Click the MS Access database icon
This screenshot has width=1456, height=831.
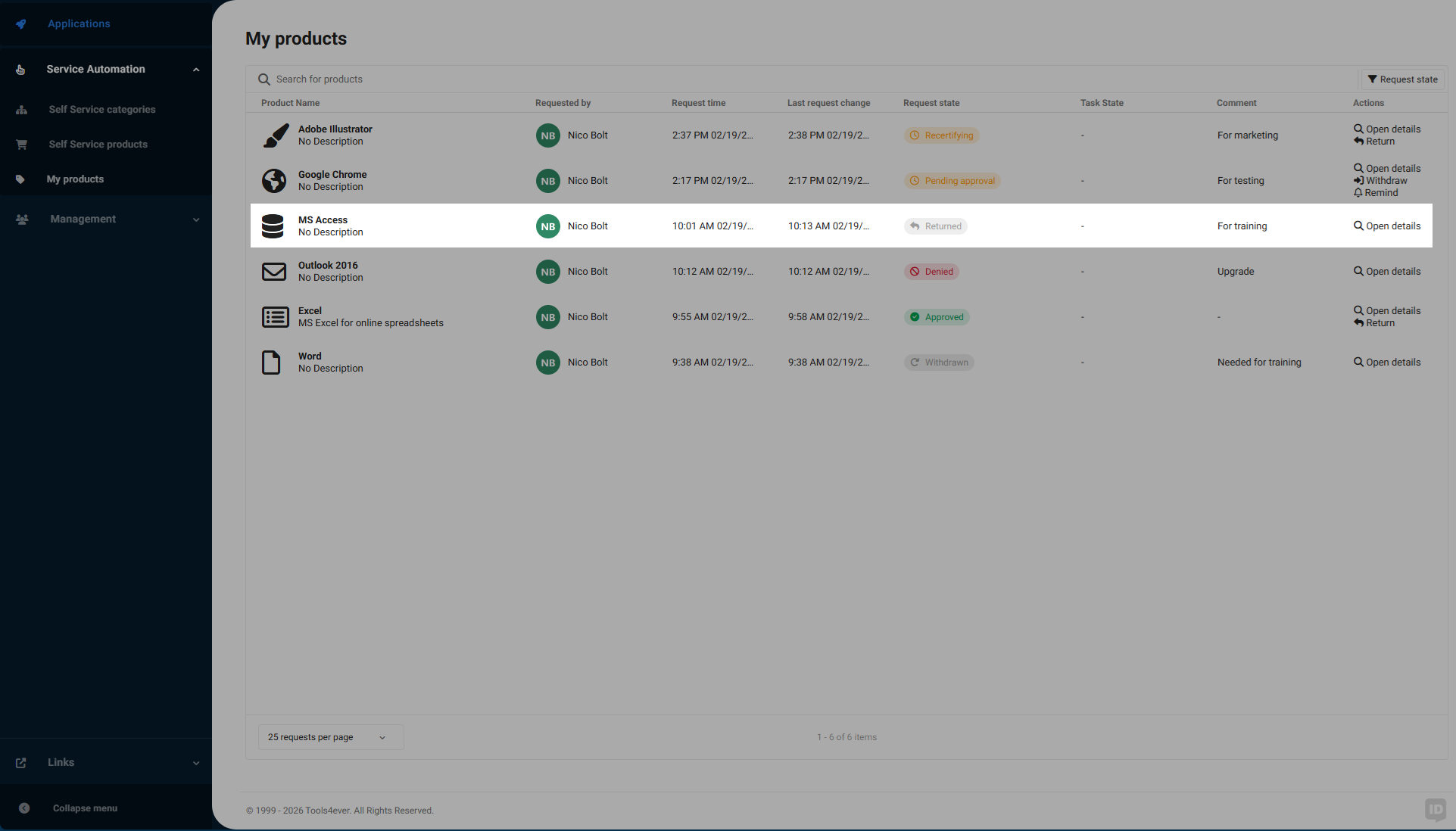point(273,226)
